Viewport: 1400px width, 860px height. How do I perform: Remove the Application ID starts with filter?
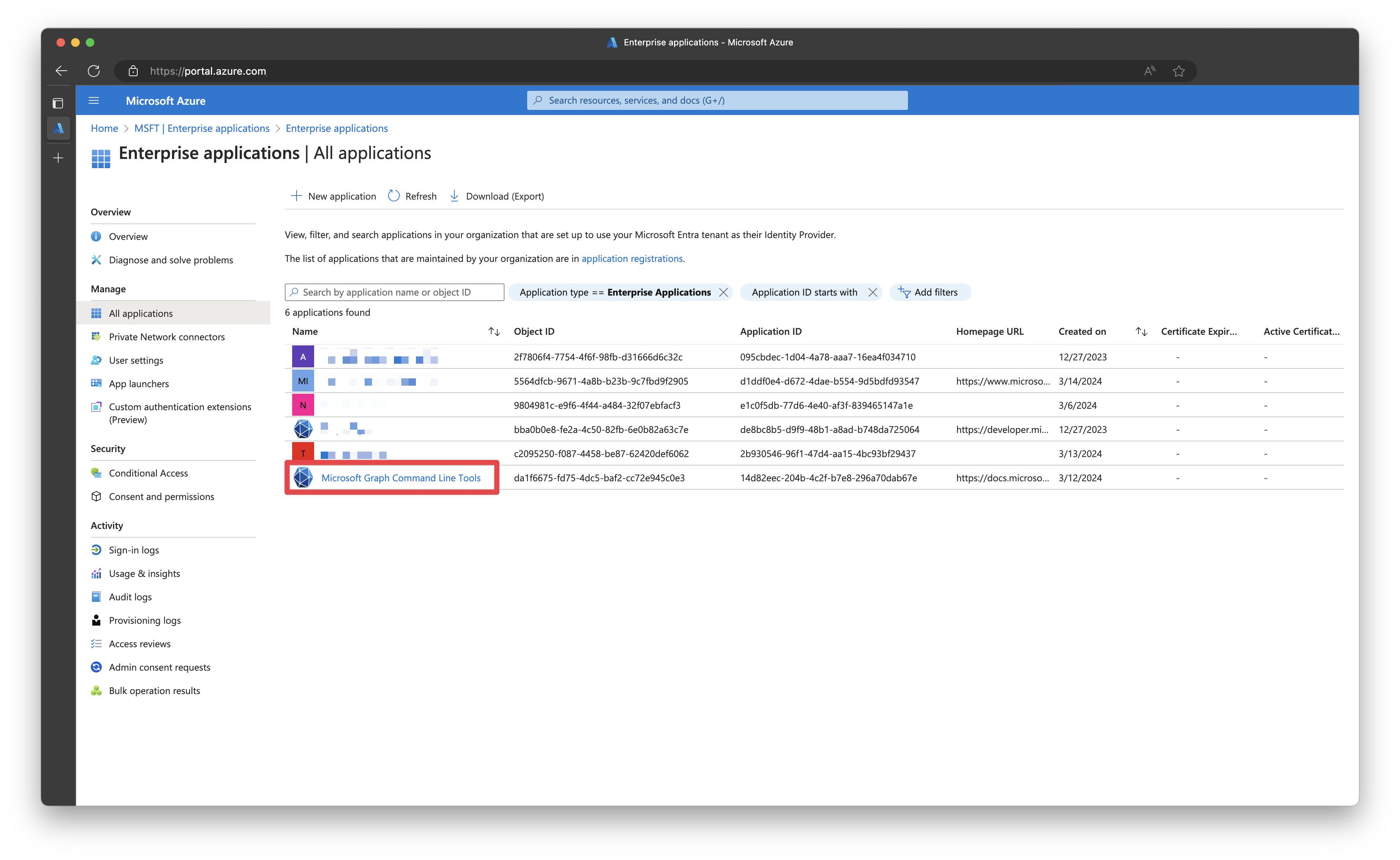pyautogui.click(x=872, y=292)
